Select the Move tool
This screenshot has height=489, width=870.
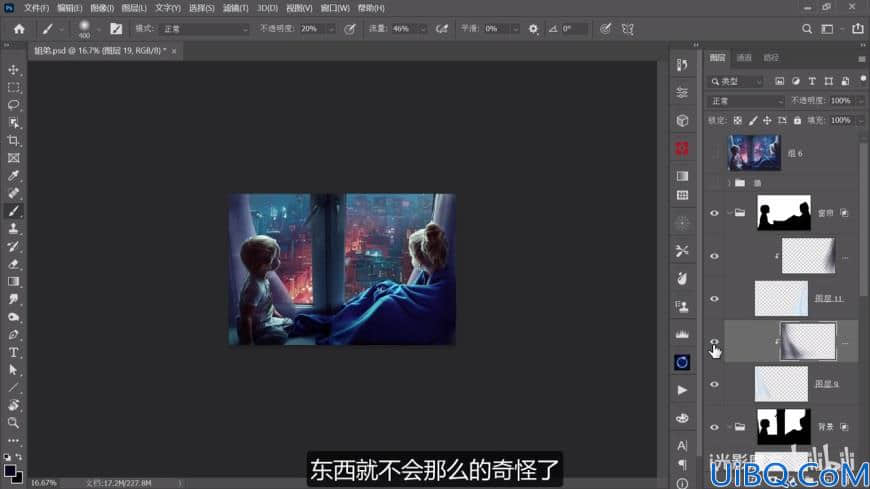click(x=13, y=70)
